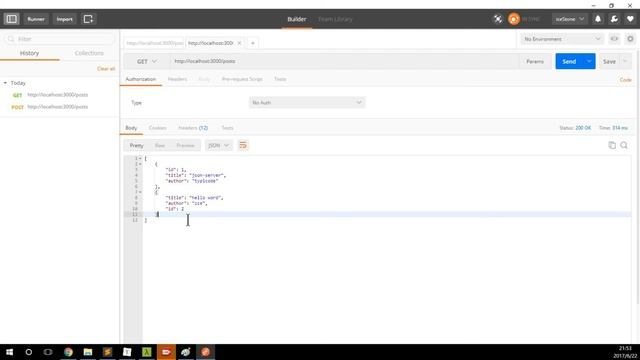Add a new request tab

tap(253, 43)
